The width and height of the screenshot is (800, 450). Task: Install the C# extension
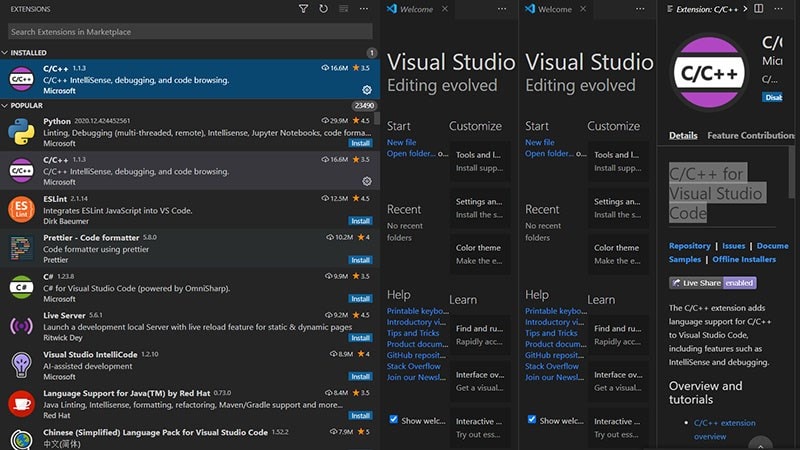[x=360, y=299]
